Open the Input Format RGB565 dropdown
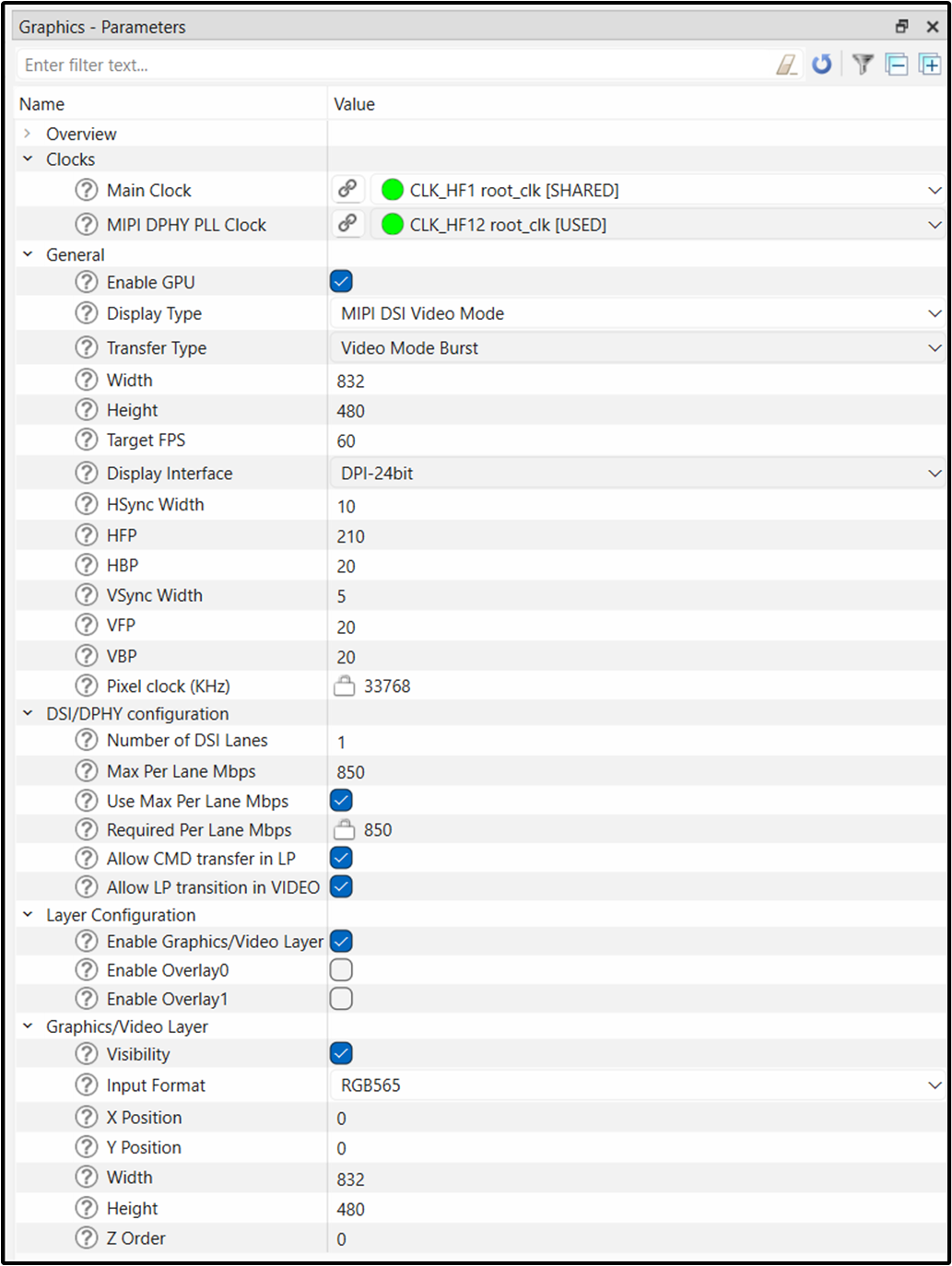 [x=636, y=1085]
